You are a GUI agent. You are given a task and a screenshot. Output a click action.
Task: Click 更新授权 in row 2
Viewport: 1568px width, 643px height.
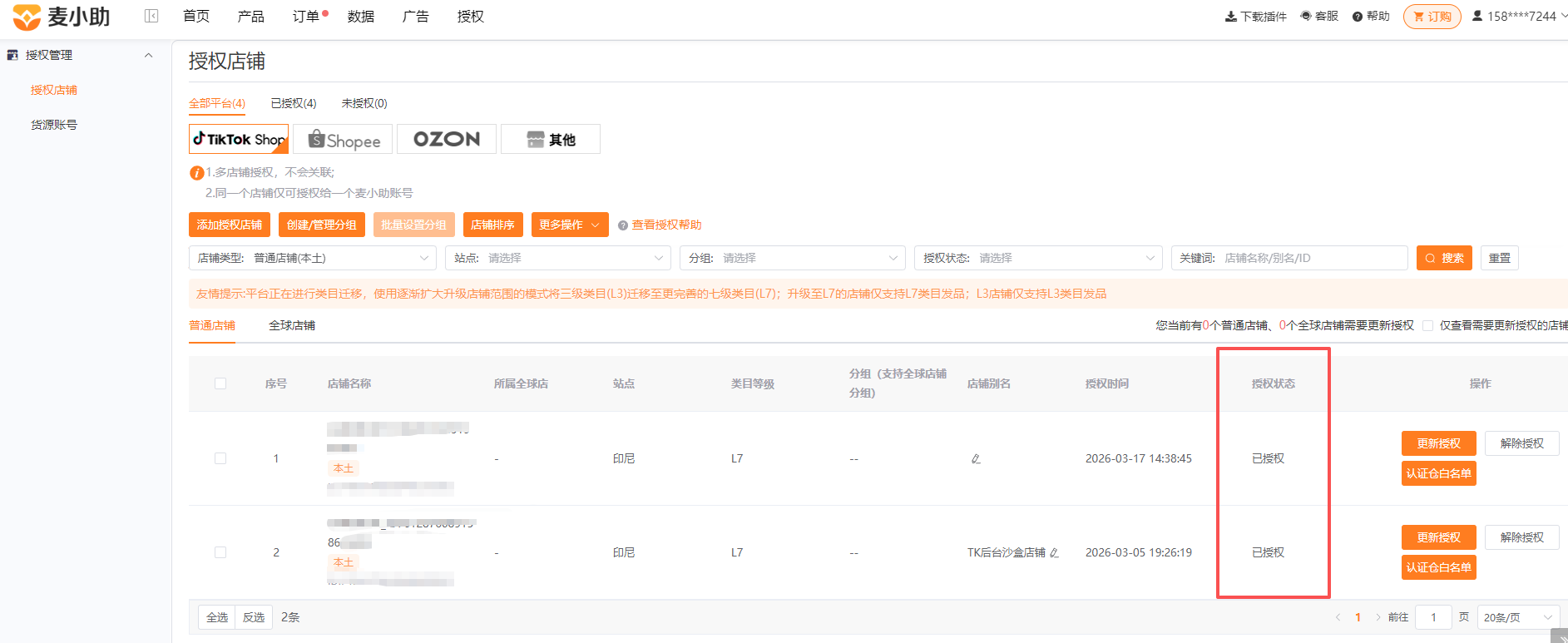click(x=1439, y=537)
